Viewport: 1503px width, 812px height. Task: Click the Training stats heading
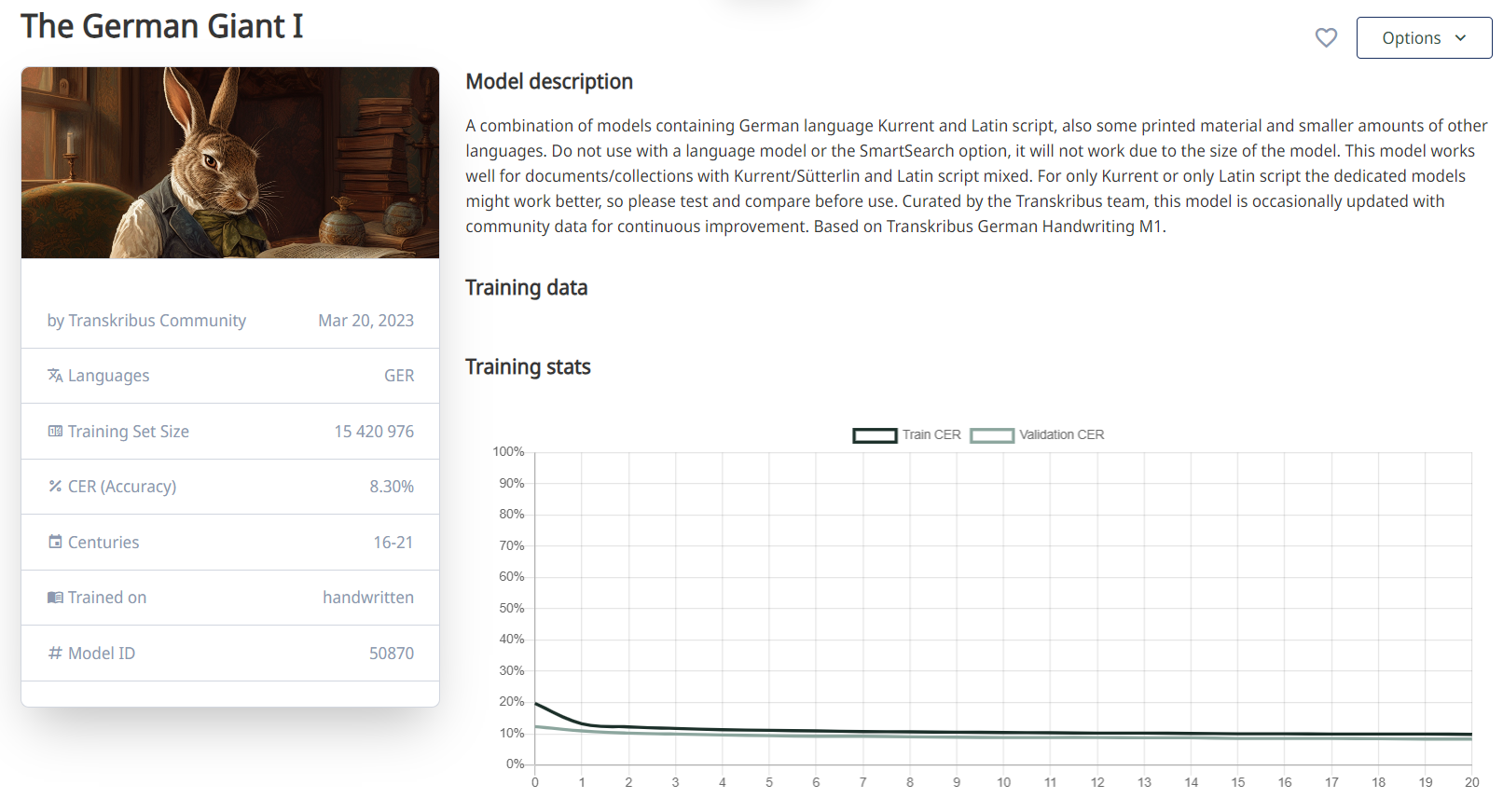point(528,366)
